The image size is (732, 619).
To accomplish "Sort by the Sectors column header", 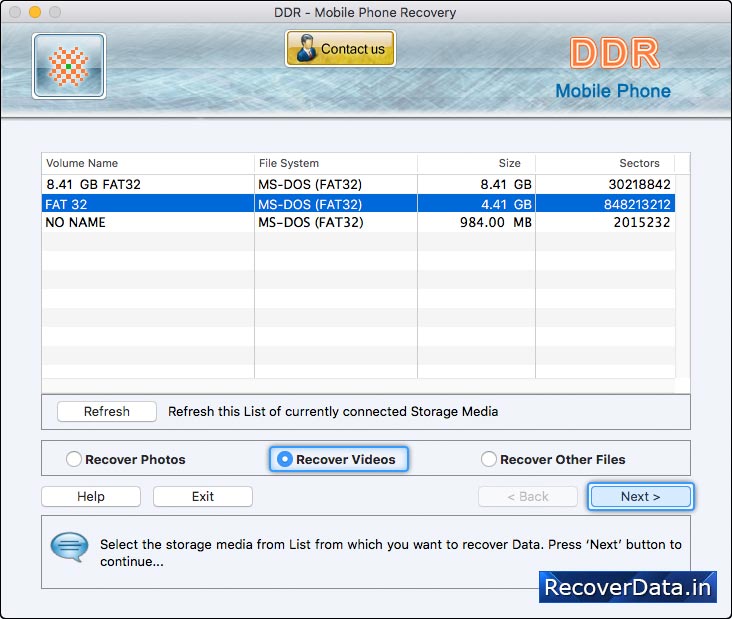I will tap(605, 163).
